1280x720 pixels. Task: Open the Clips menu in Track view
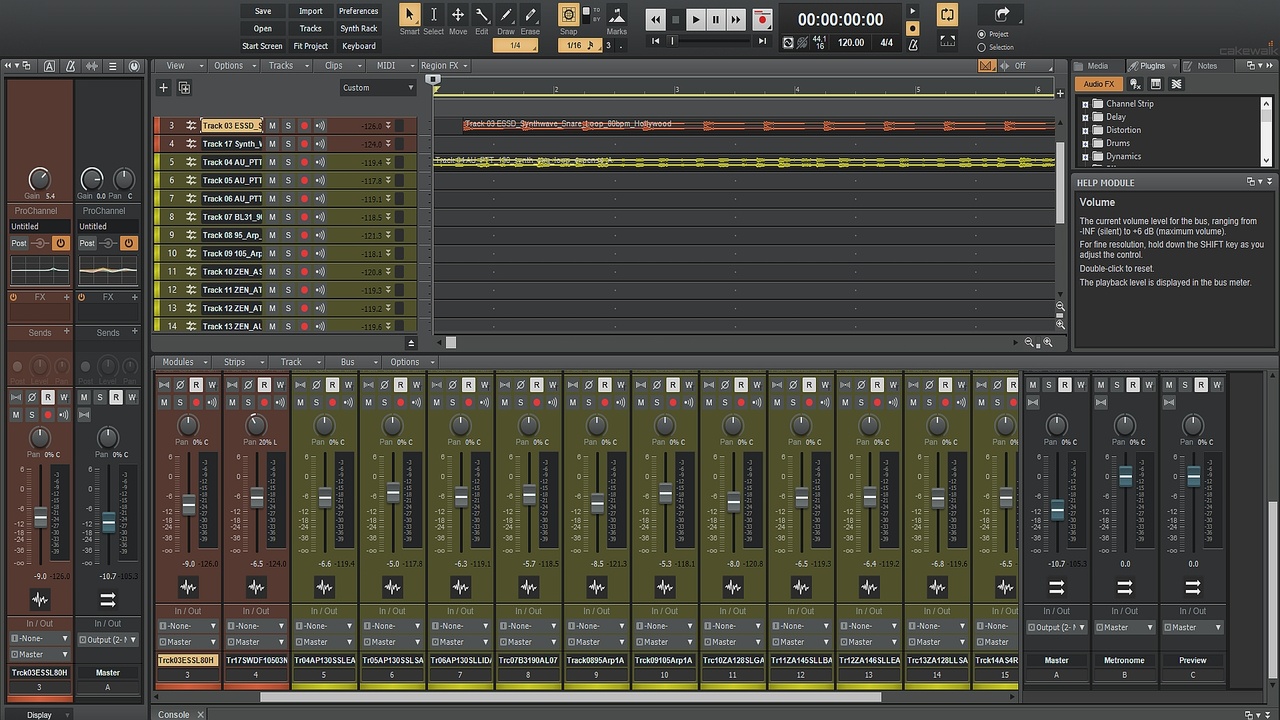click(x=337, y=66)
